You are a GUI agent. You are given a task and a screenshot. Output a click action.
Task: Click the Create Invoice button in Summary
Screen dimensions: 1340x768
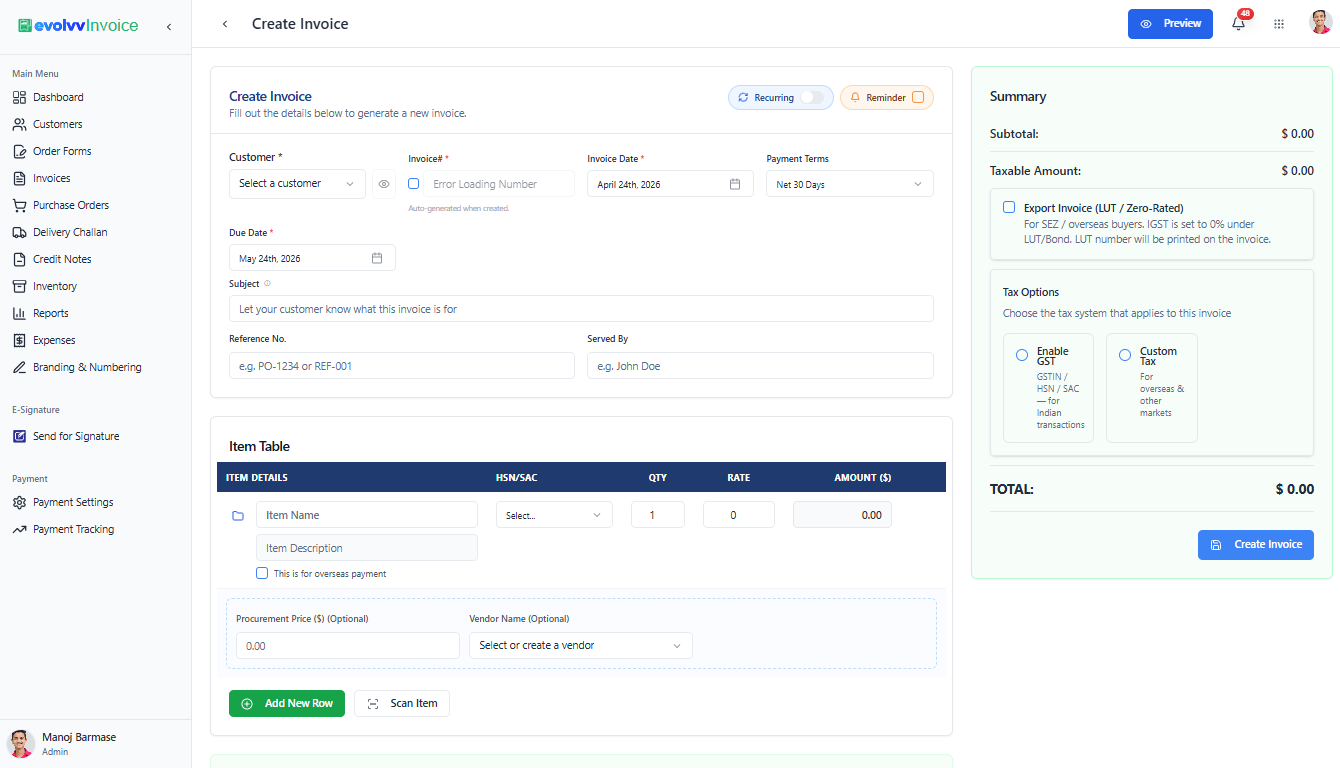pyautogui.click(x=1256, y=545)
